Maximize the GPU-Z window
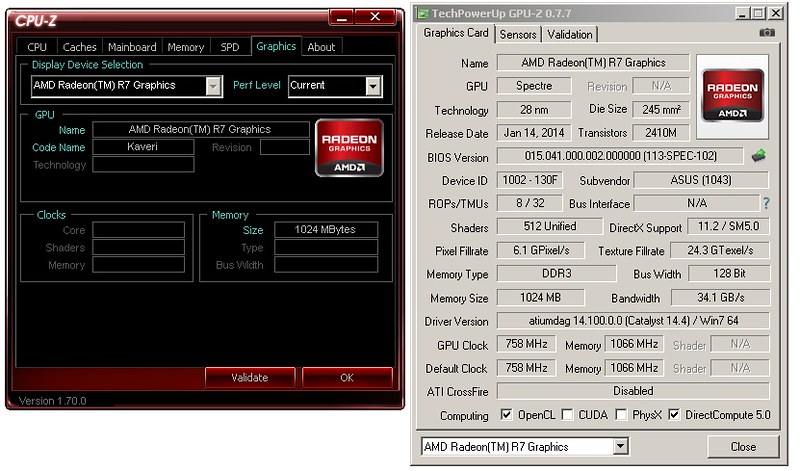Viewport: 800px width, 471px height. click(759, 13)
